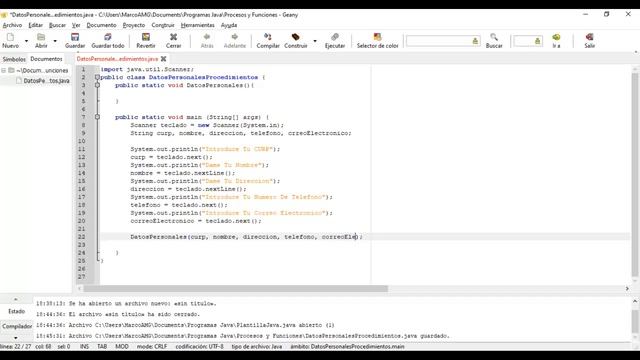This screenshot has width=640, height=360.
Task: Collapse the ~\Docum...unciones folder tree node
Action: (4, 71)
